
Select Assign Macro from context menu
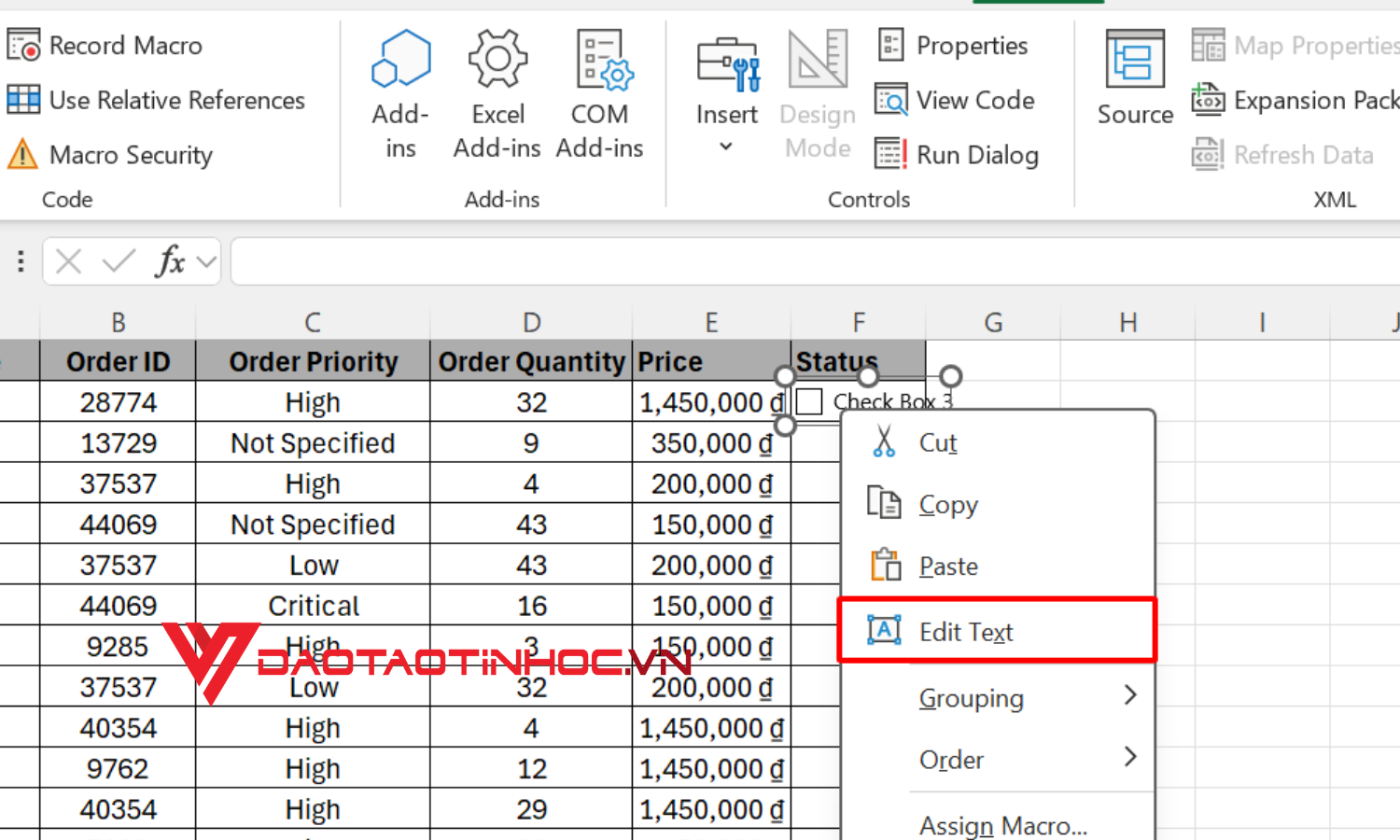pos(1003,825)
